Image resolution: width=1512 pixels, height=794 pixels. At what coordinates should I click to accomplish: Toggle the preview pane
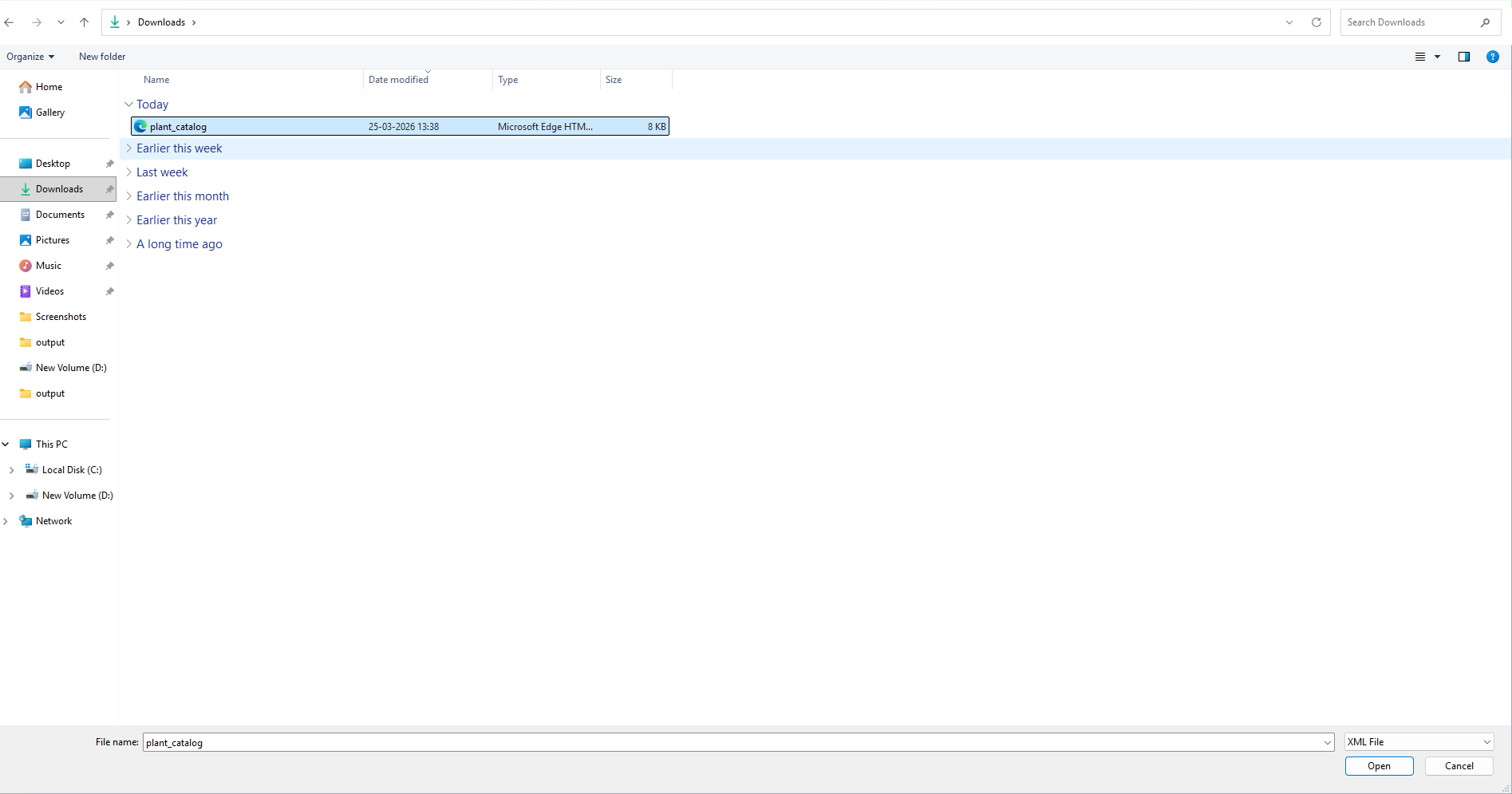click(x=1464, y=57)
